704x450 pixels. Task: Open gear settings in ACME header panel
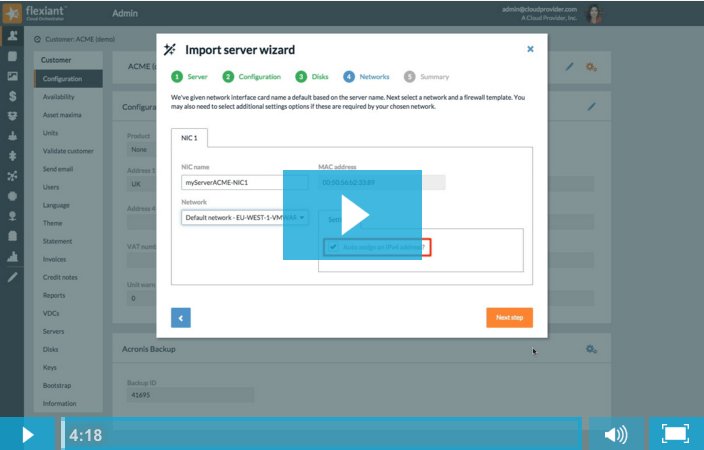point(591,67)
